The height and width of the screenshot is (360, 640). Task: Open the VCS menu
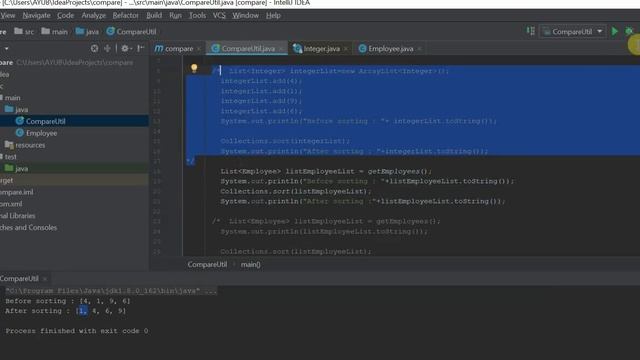pyautogui.click(x=219, y=16)
